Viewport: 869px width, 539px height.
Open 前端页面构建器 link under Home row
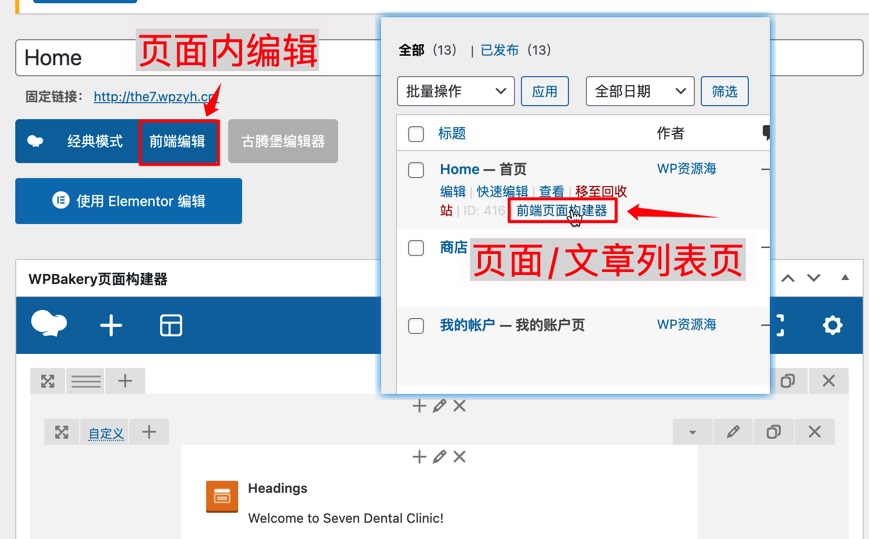pyautogui.click(x=562, y=211)
